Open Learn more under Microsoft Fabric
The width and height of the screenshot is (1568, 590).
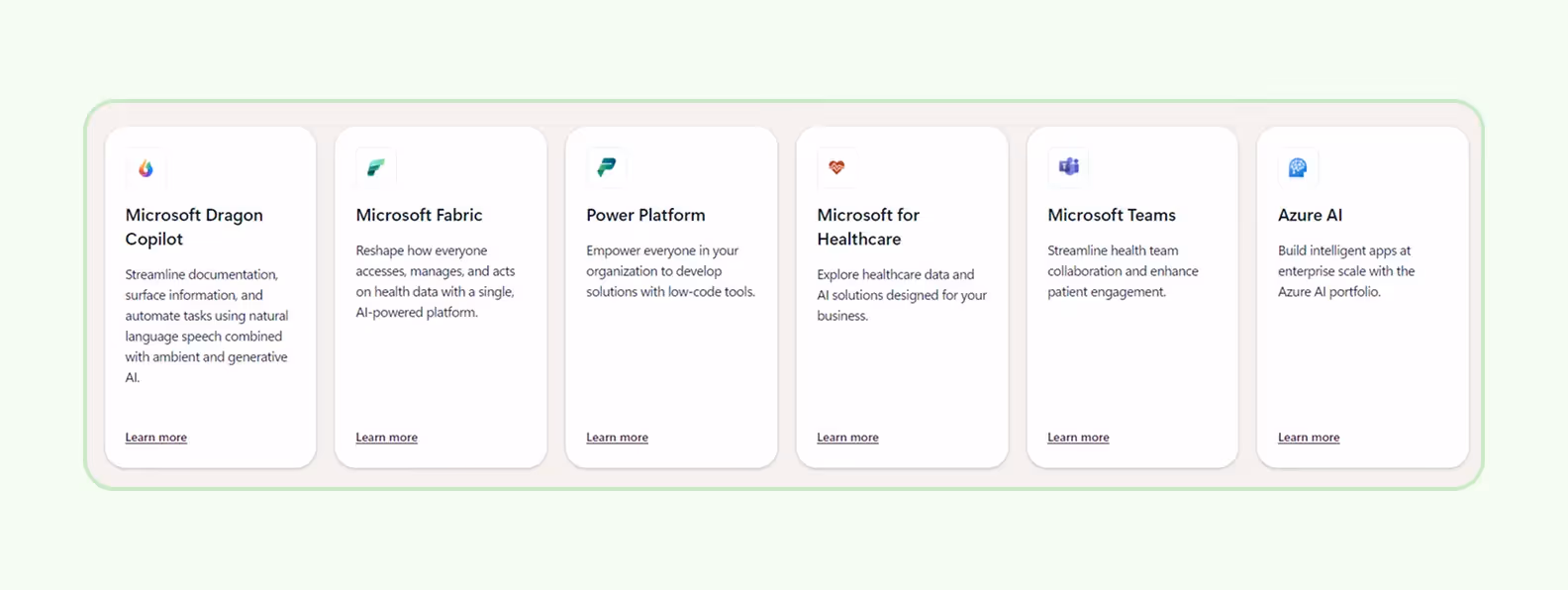(386, 437)
